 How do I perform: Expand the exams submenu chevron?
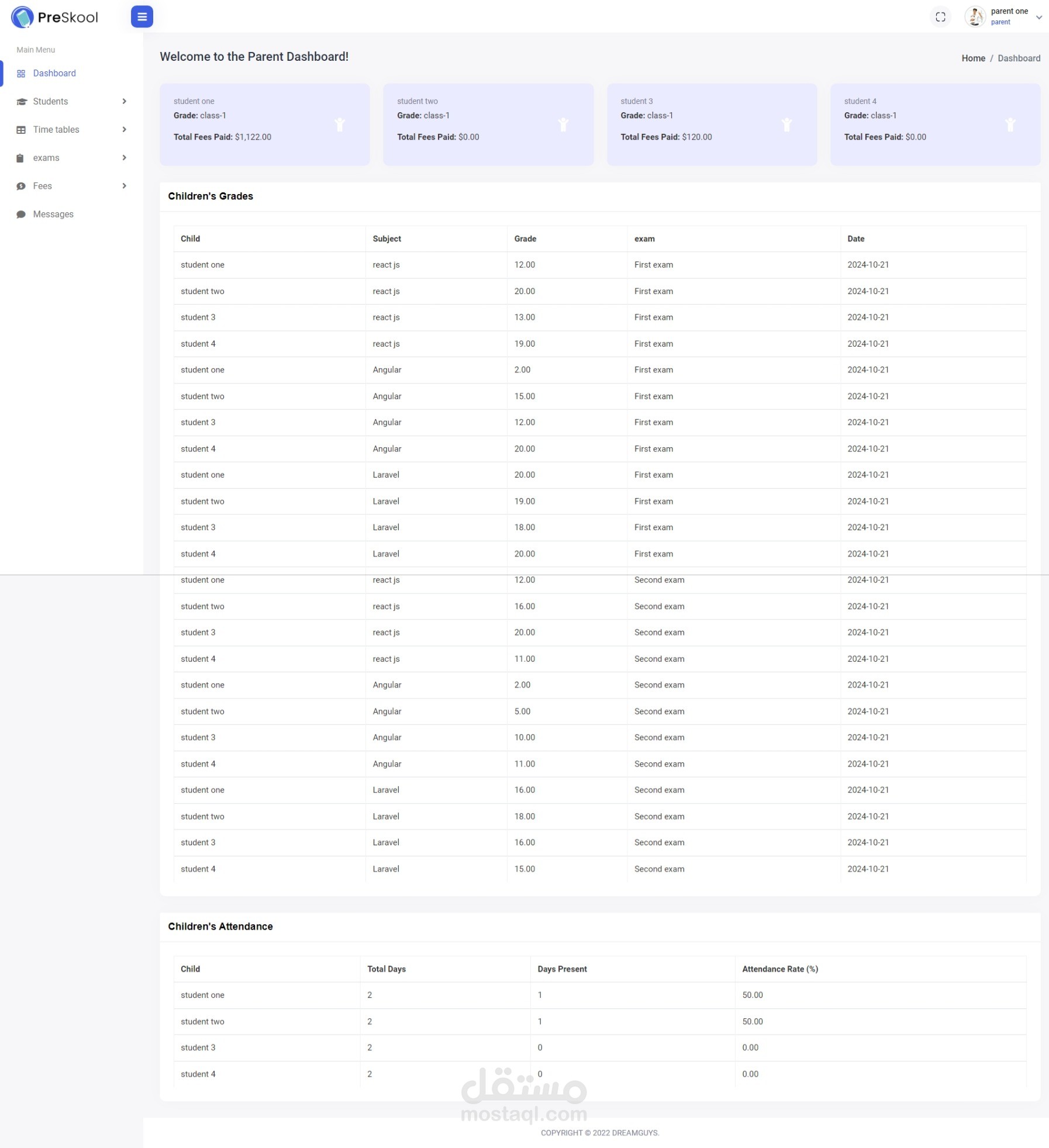[124, 158]
